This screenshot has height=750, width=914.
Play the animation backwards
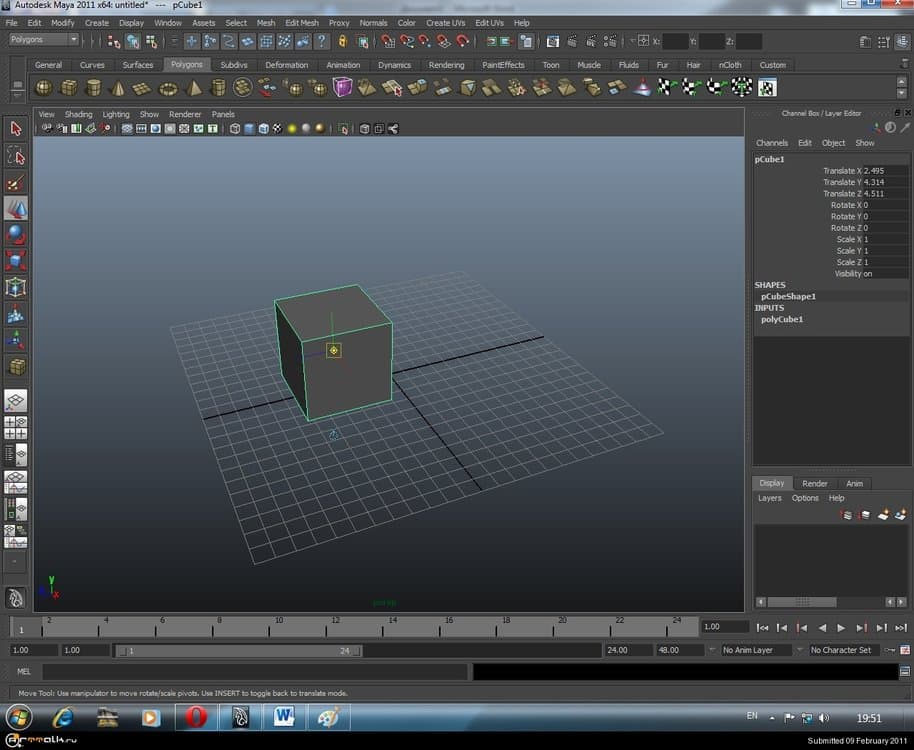pos(822,628)
